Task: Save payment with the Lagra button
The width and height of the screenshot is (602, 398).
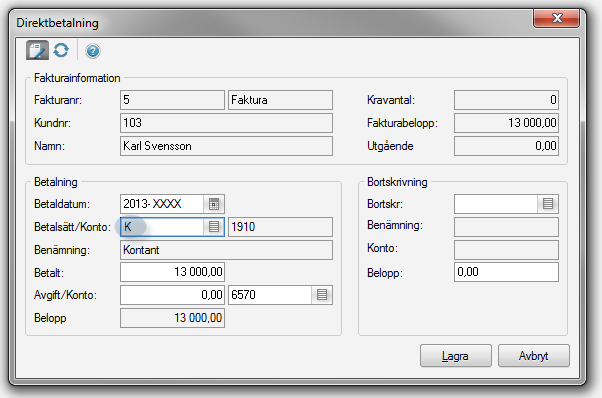Action: 456,356
